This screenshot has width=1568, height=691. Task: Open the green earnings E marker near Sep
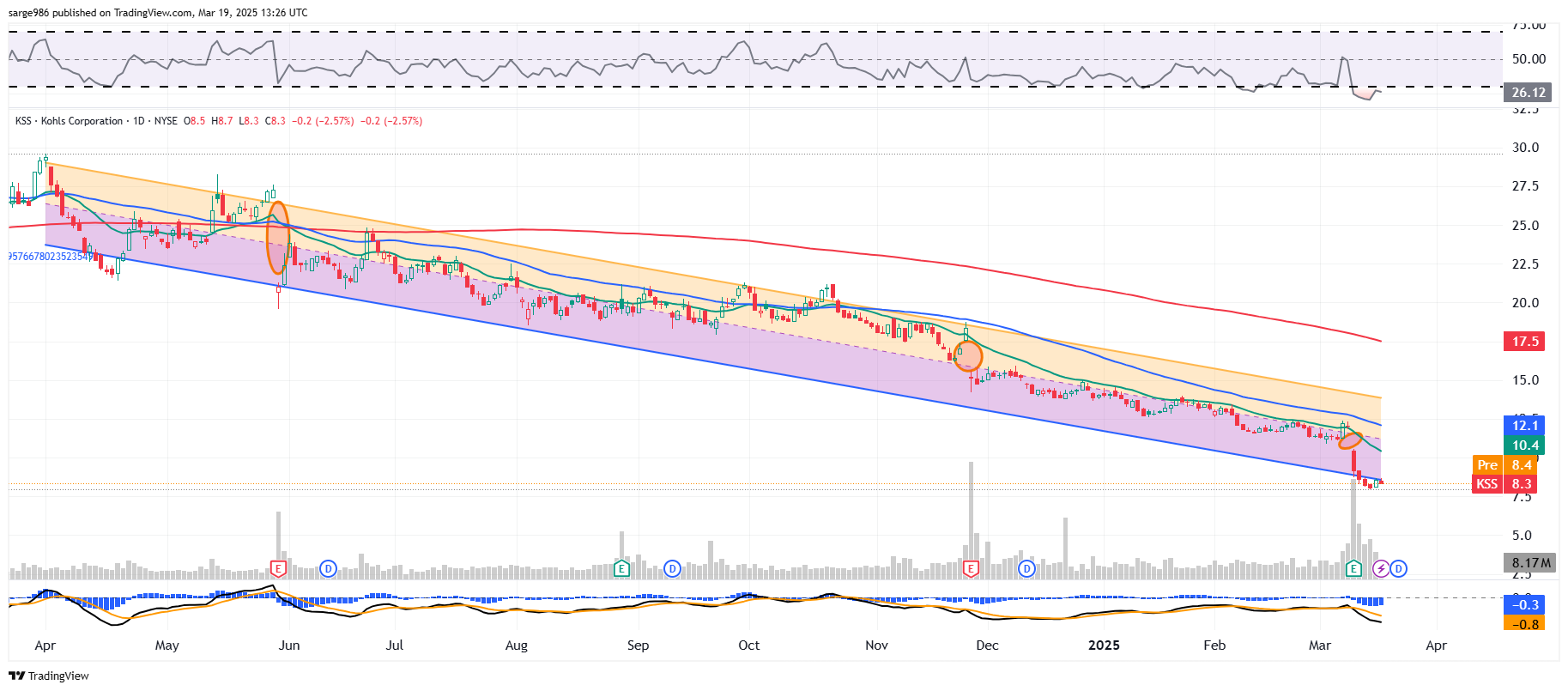click(x=621, y=568)
